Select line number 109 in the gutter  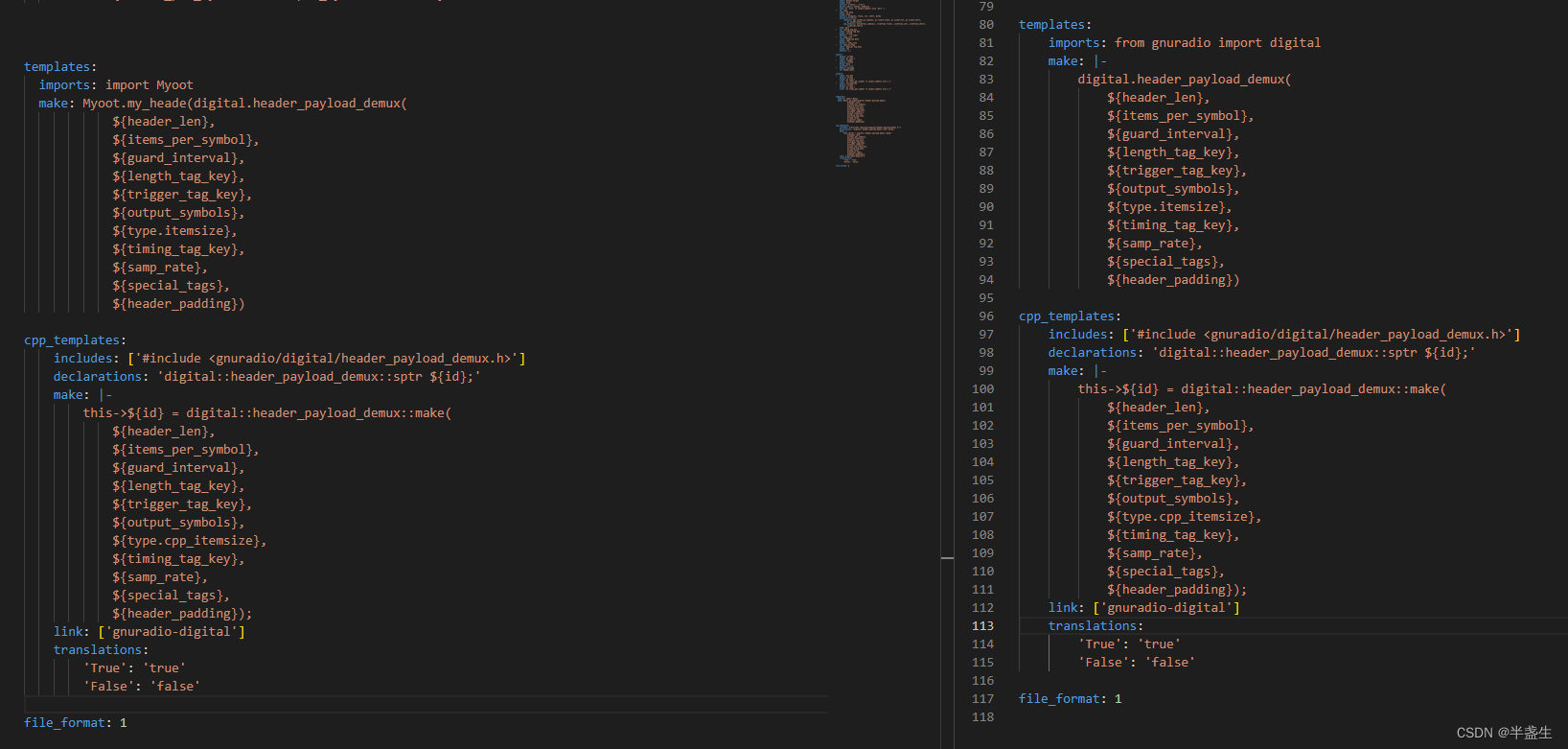coord(983,553)
